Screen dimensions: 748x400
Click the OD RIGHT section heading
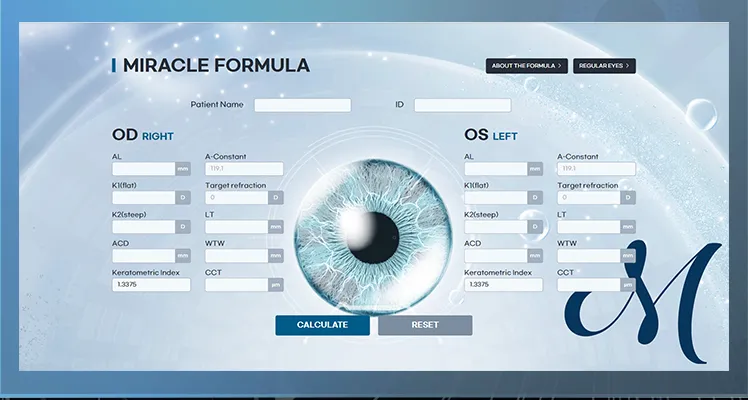point(143,135)
